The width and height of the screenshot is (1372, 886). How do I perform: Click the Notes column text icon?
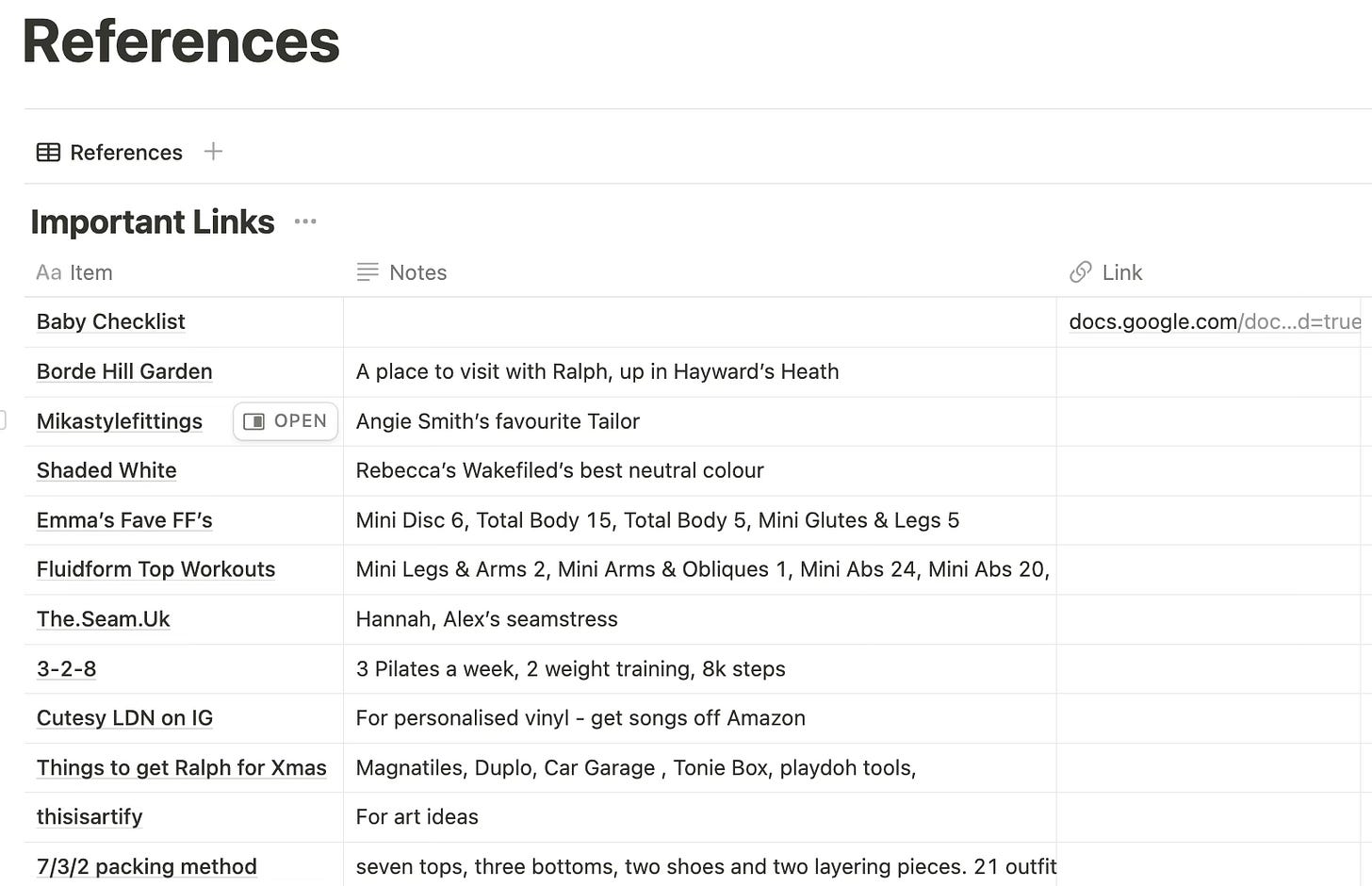pos(367,272)
